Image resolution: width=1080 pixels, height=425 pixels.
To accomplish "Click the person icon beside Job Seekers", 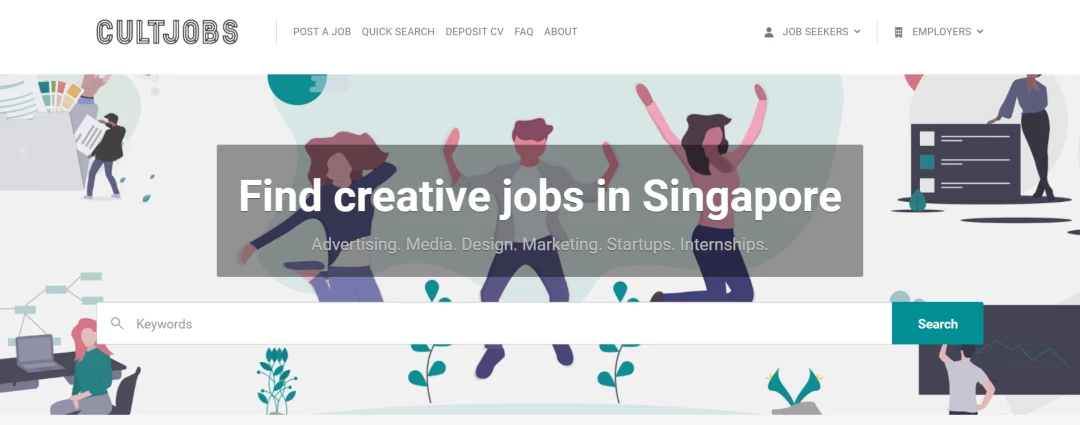I will click(769, 32).
